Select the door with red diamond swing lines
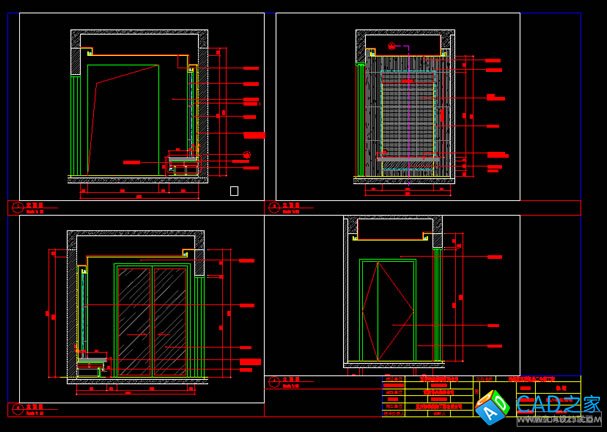This screenshot has width=607, height=432. pos(388,308)
